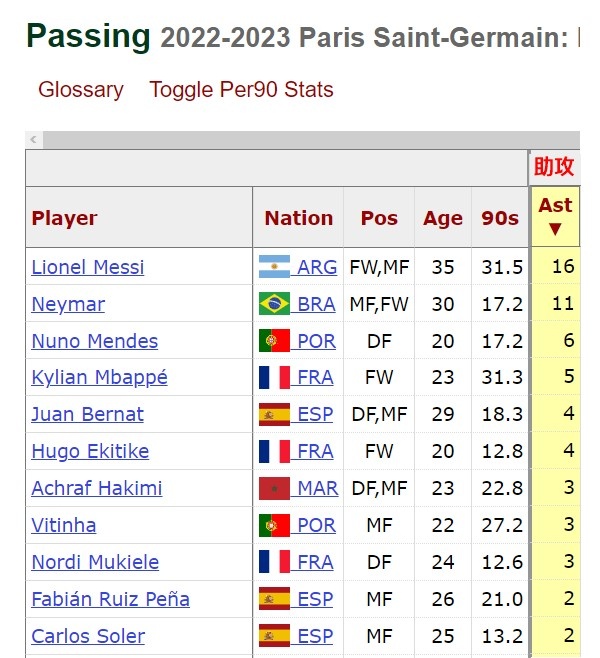This screenshot has height=658, width=600.
Task: Click the Ast sort descending arrow
Action: (555, 229)
